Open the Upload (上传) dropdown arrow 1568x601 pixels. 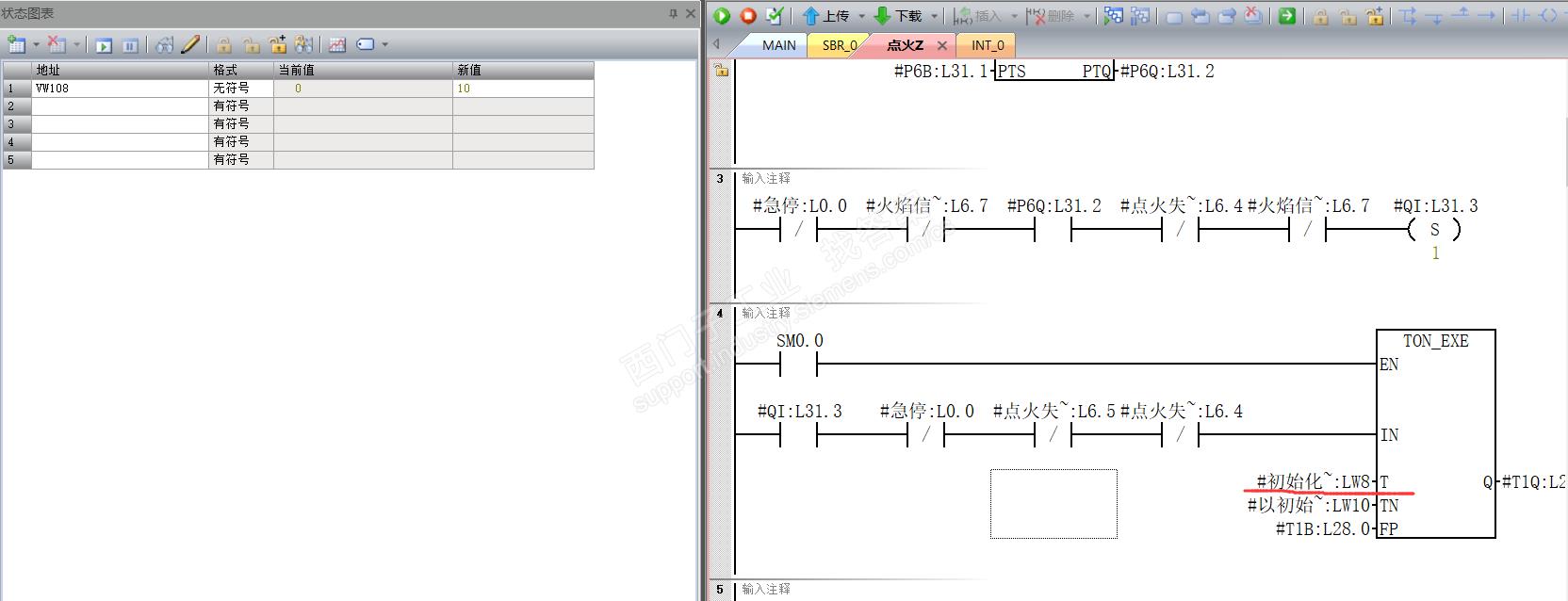coord(861,16)
